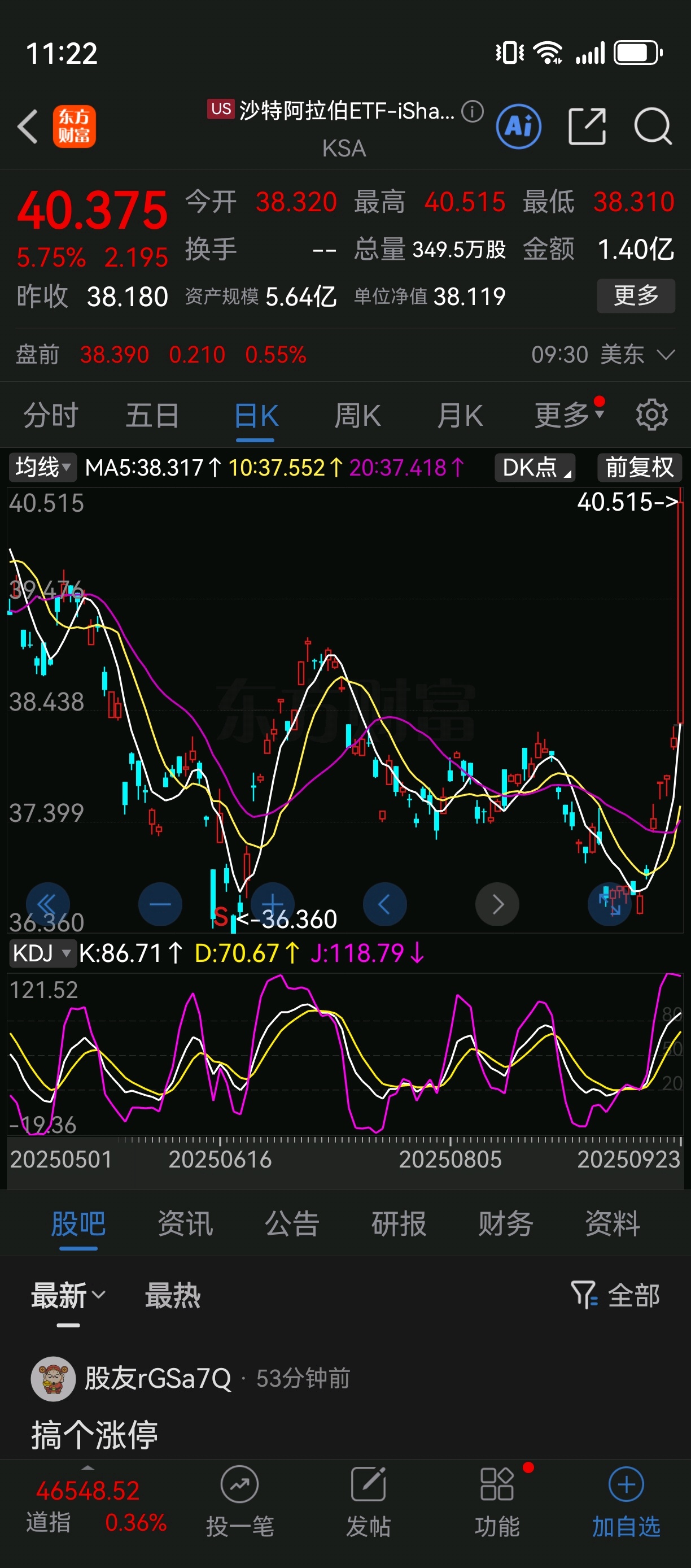Viewport: 691px width, 1568px height.
Task: Tap the J:118.79 KDJ value
Action: pyautogui.click(x=368, y=953)
